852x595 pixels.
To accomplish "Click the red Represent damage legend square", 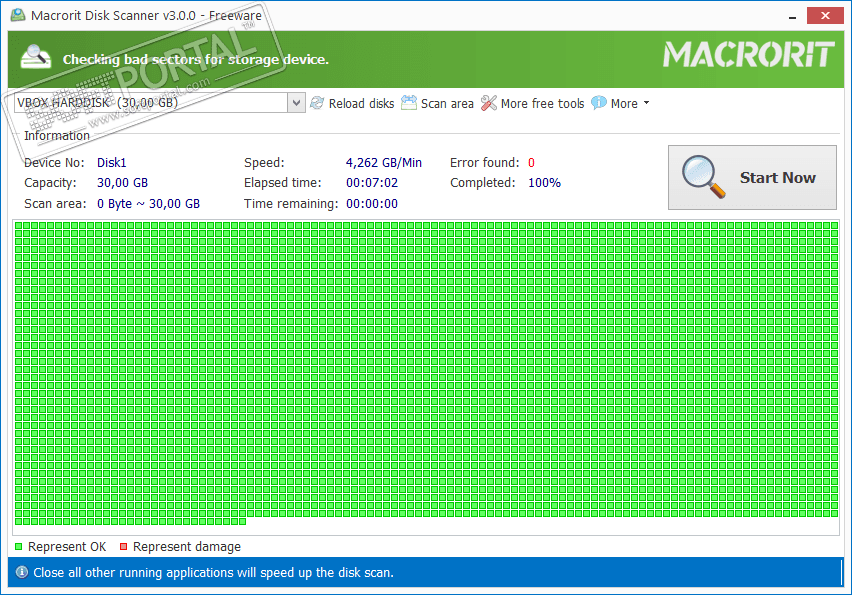I will click(123, 547).
